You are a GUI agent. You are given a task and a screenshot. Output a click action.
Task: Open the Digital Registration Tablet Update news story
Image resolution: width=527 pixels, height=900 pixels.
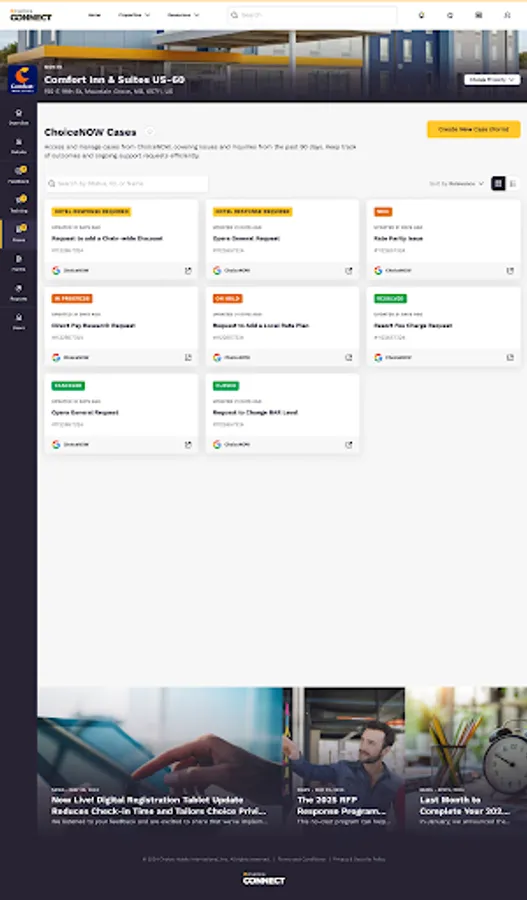tap(159, 805)
